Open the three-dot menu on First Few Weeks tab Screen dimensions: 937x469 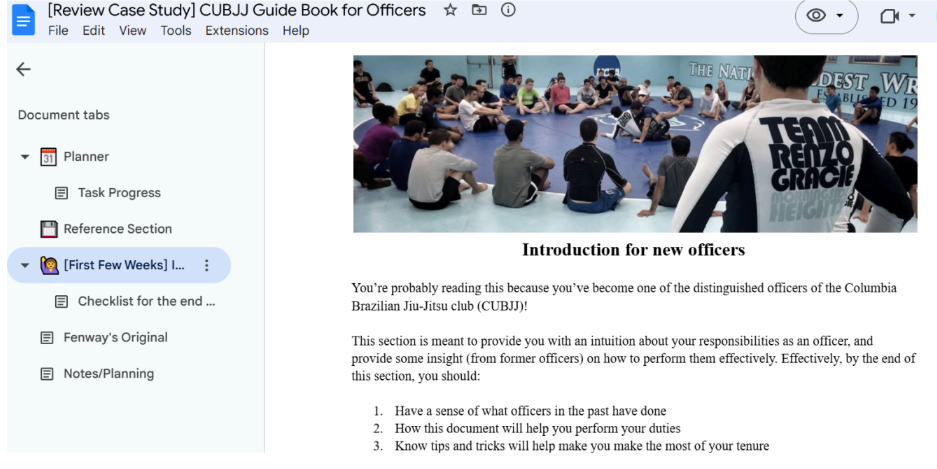207,265
